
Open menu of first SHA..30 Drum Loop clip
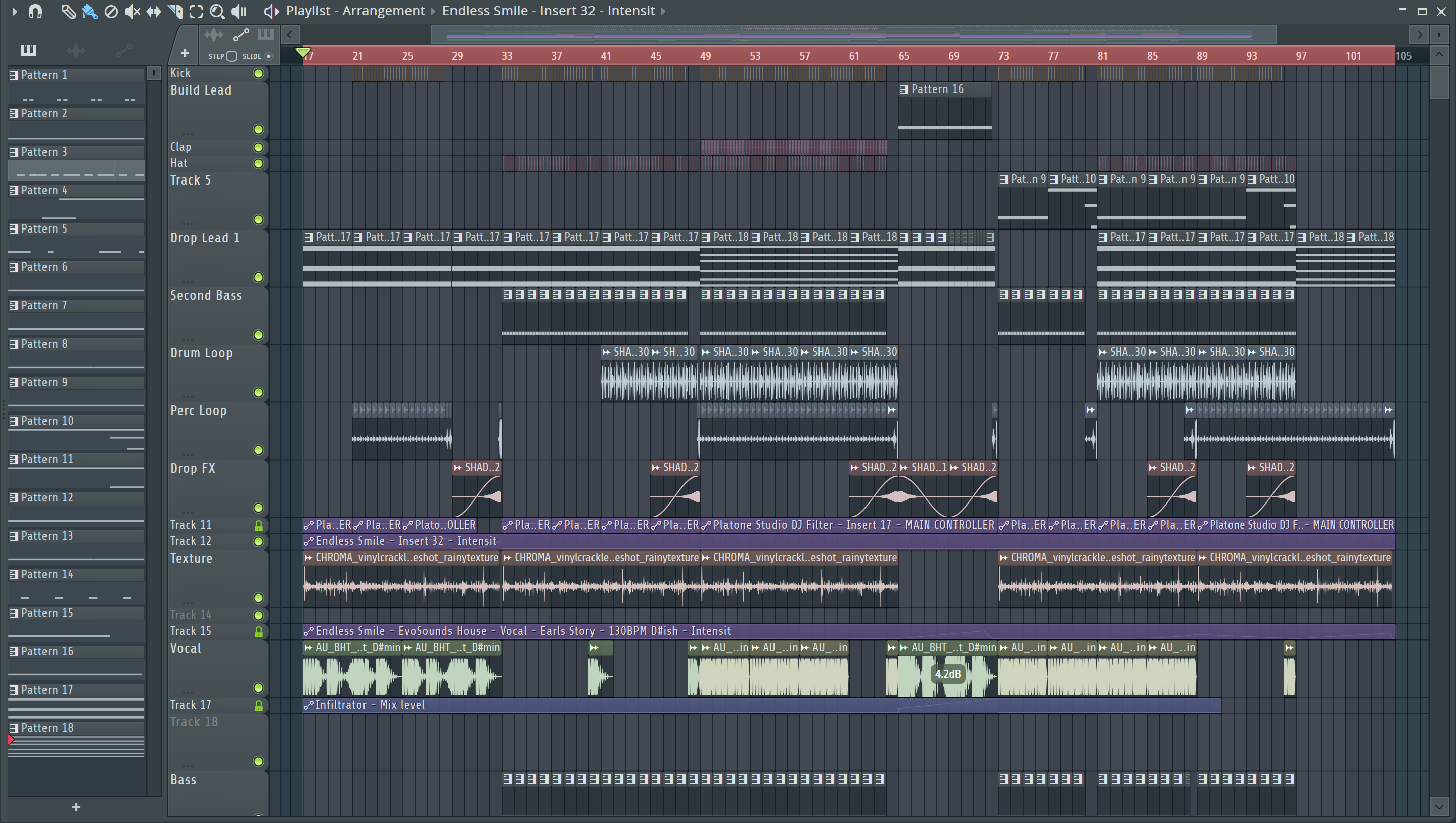click(607, 352)
